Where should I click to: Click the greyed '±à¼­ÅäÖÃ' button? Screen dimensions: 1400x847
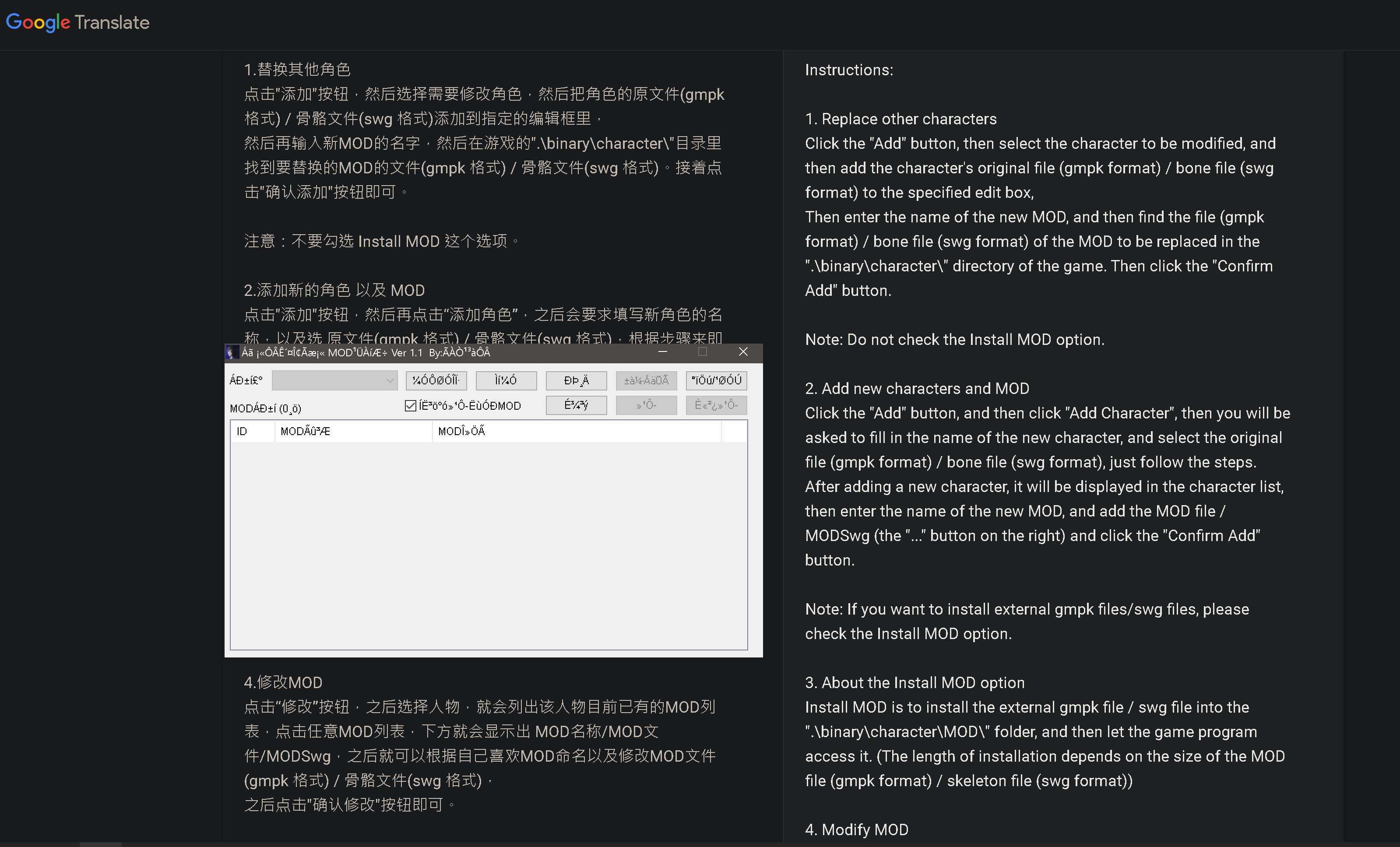coord(646,381)
